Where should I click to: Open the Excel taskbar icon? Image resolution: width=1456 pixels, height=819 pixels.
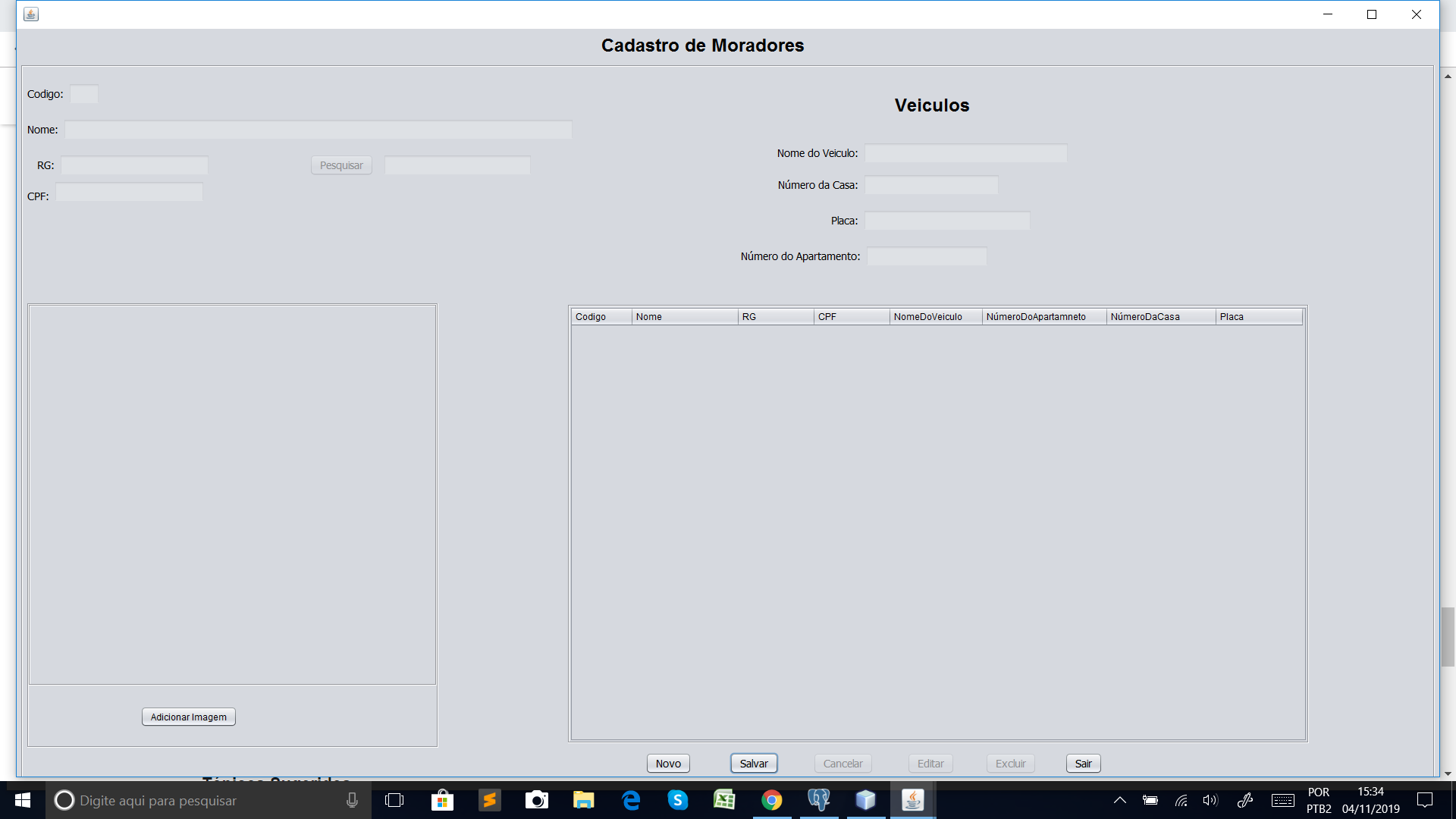[724, 800]
